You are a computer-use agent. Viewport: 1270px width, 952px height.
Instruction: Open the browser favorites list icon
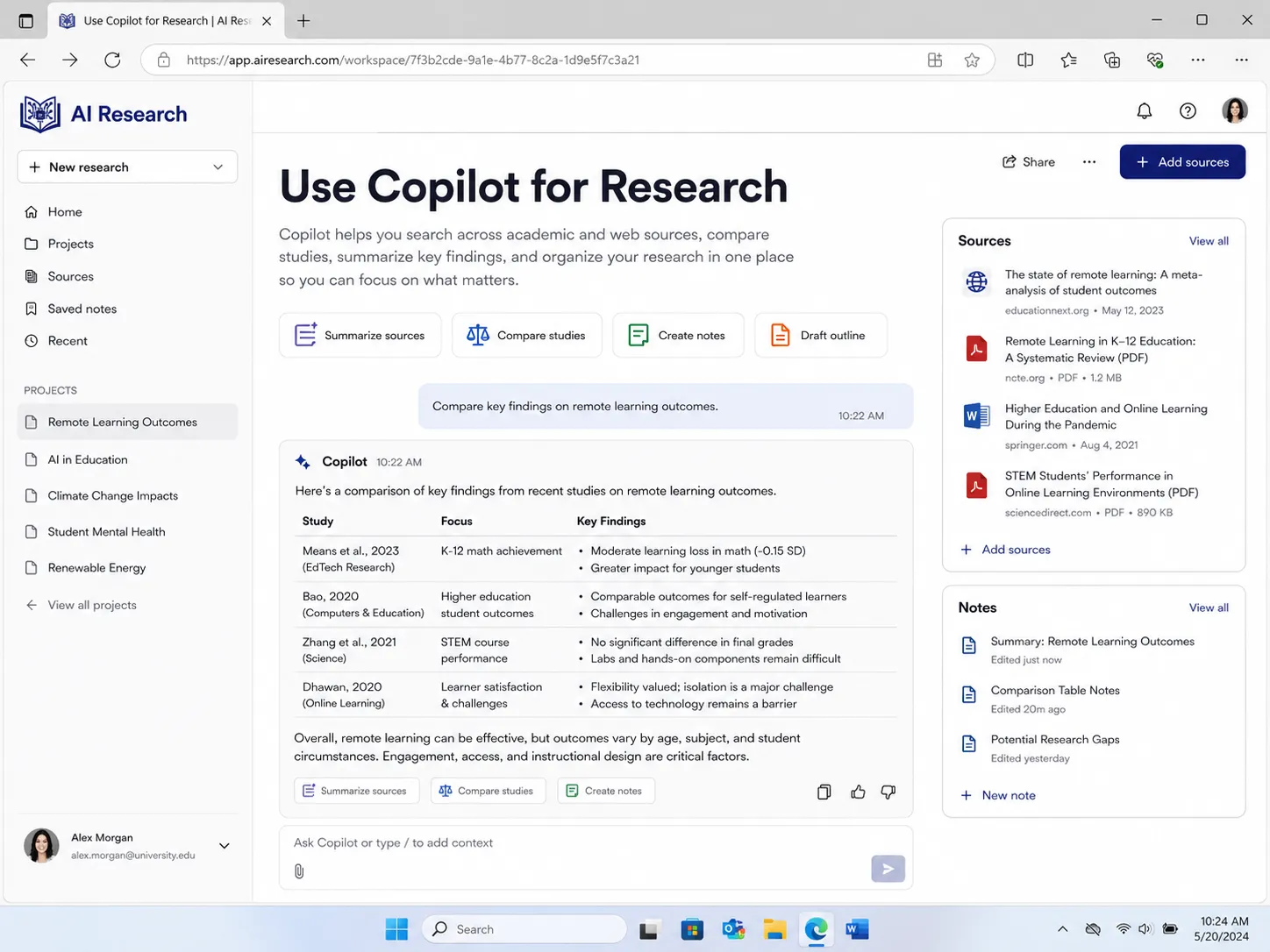pyautogui.click(x=1068, y=60)
